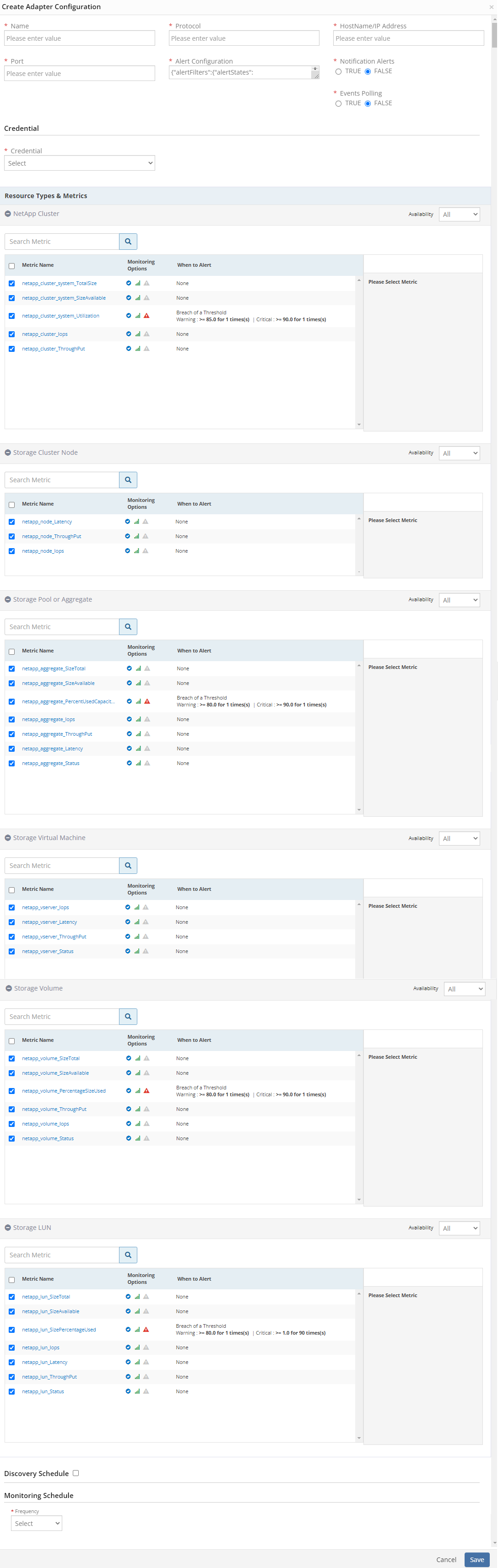The height and width of the screenshot is (1568, 498).
Task: Uncheck the netapp_cluster_system_SizeAvailable metric
Action: 11,298
